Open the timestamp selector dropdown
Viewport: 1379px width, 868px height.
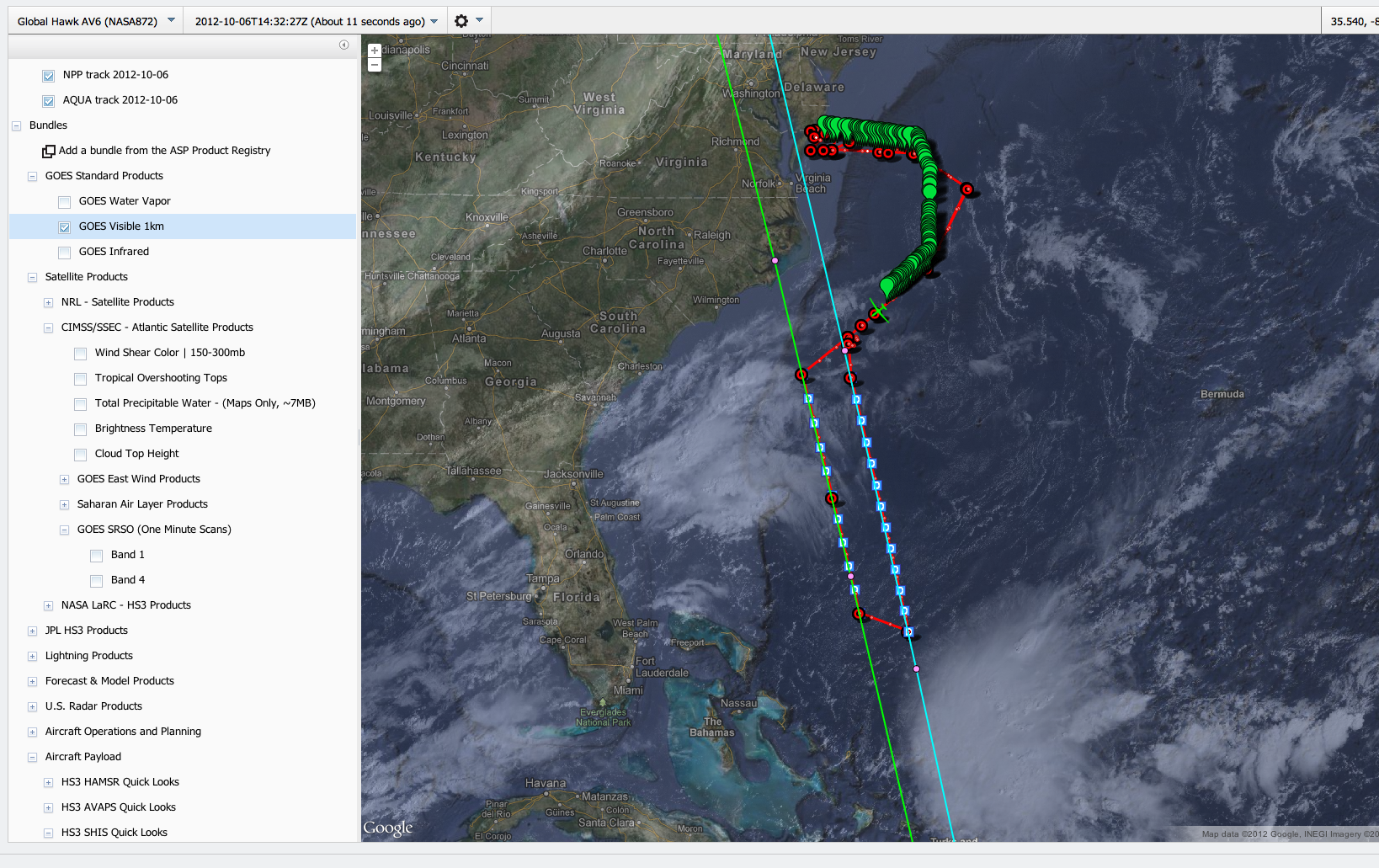[x=434, y=21]
